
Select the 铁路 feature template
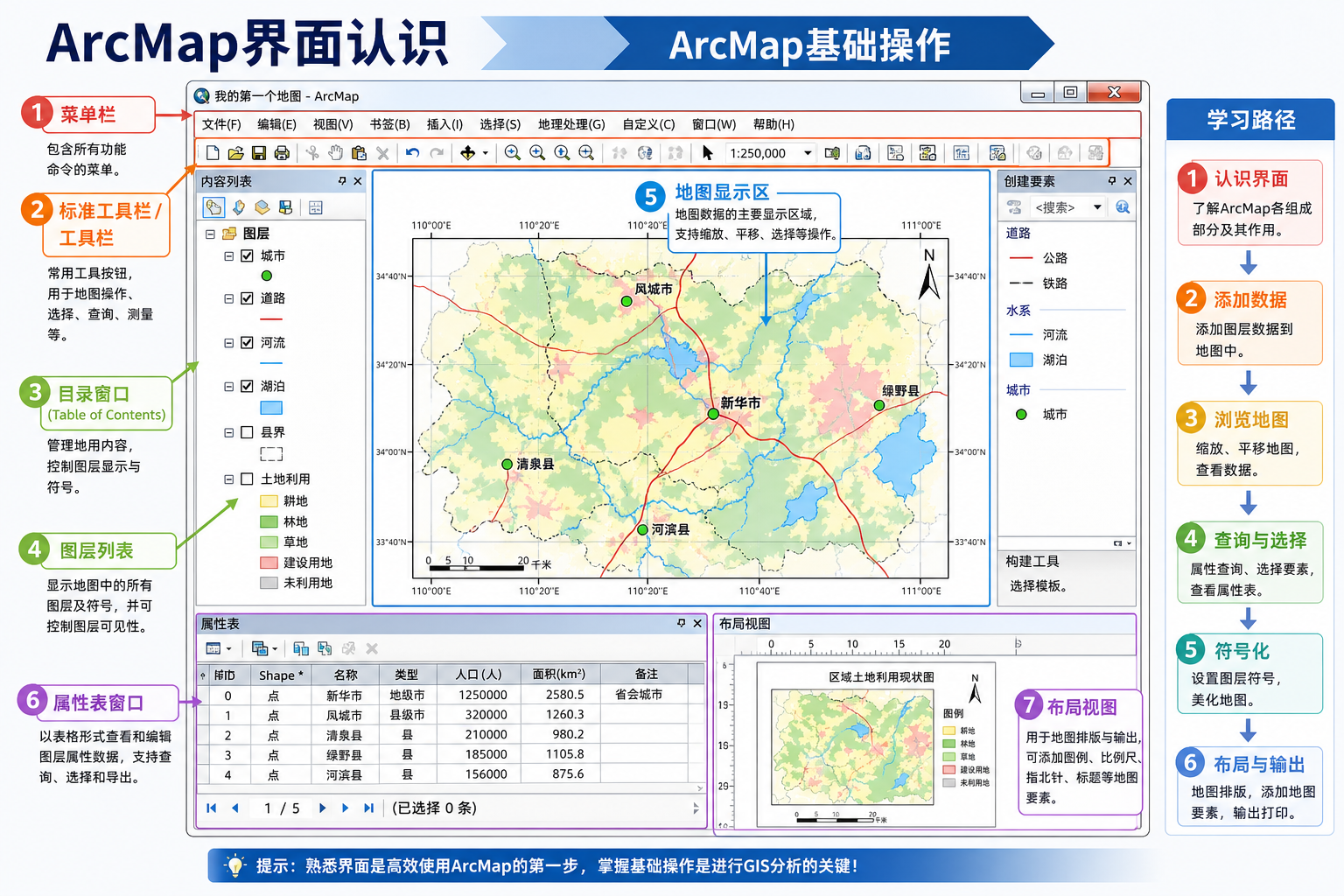[x=1039, y=283]
